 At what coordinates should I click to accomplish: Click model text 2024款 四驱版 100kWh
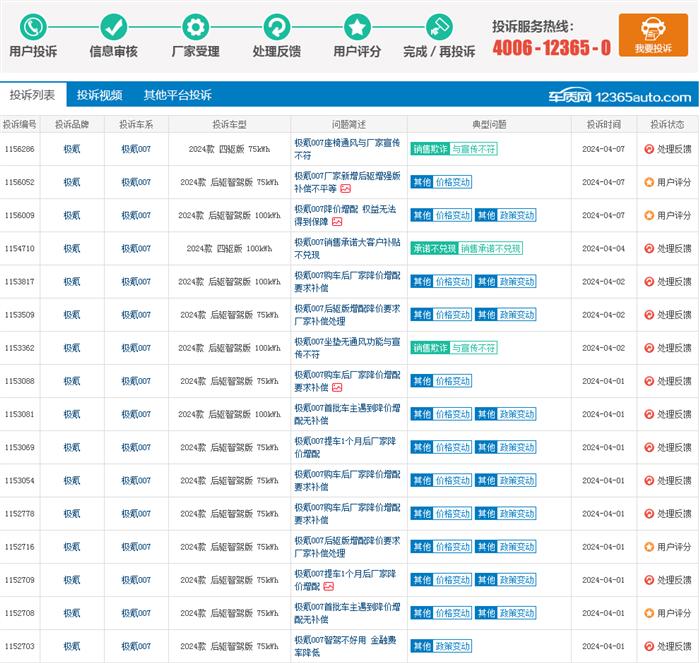pos(229,249)
